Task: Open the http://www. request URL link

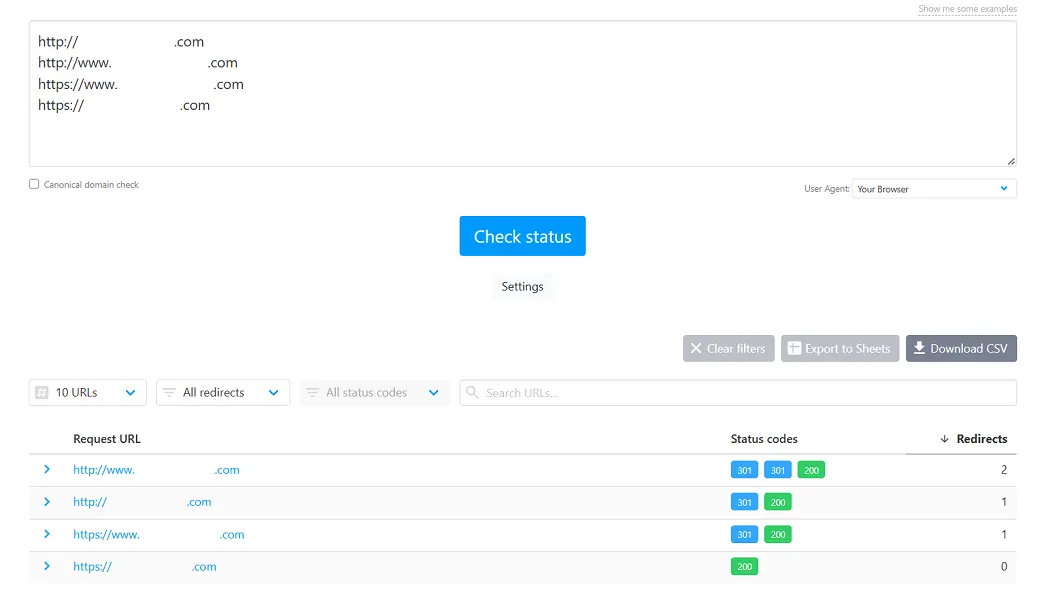Action: coord(156,469)
